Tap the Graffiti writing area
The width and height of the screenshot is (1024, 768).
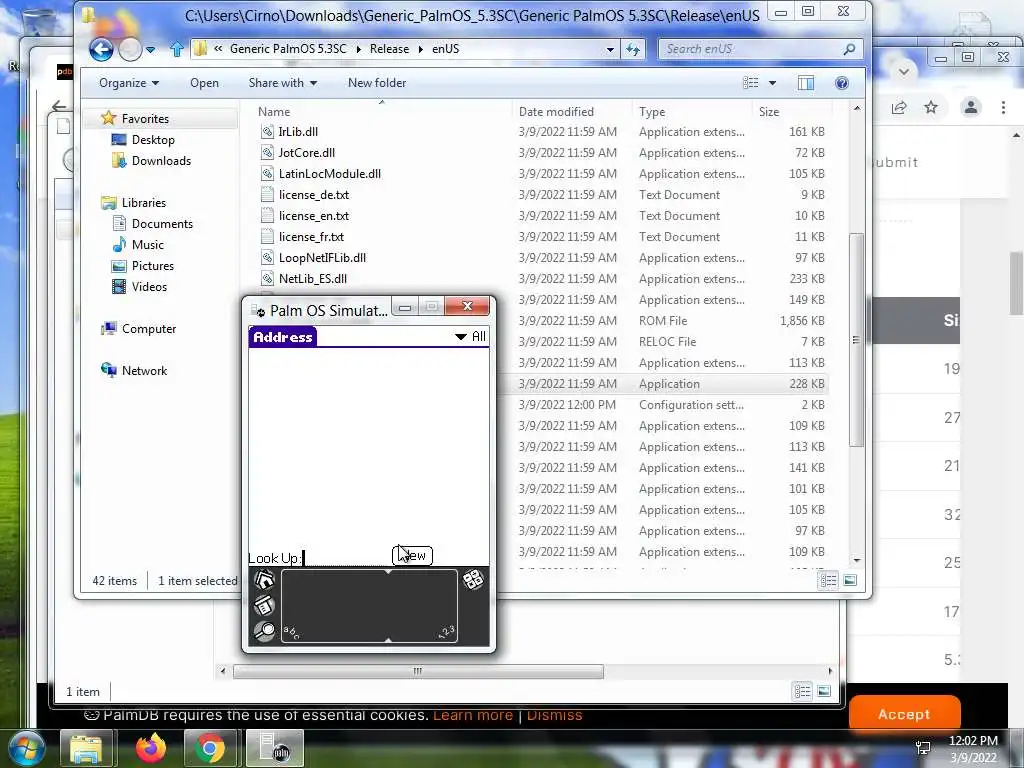tap(369, 606)
